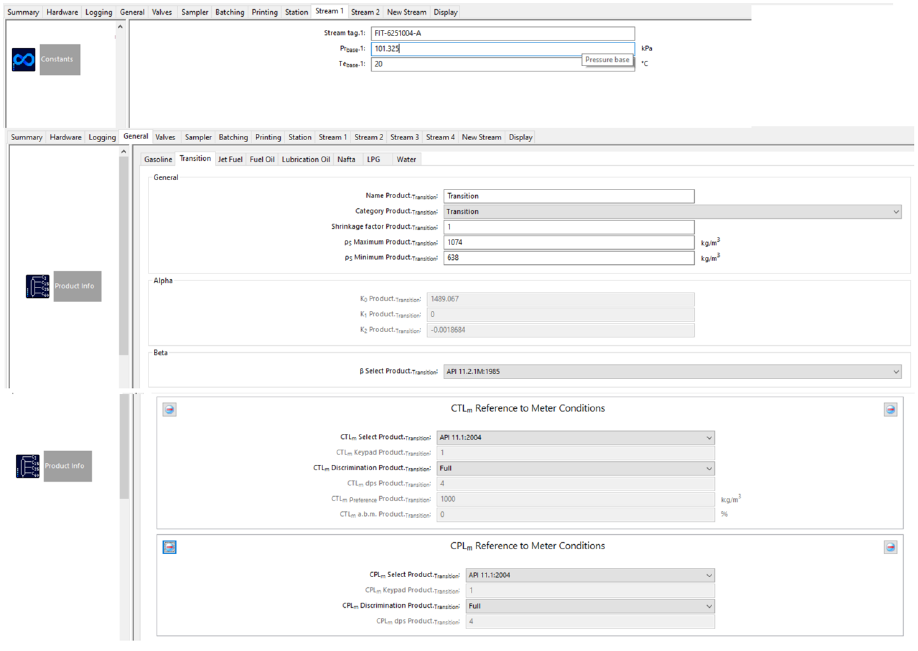Click left round icon in CTLm section header
The height and width of the screenshot is (651, 918).
170,409
